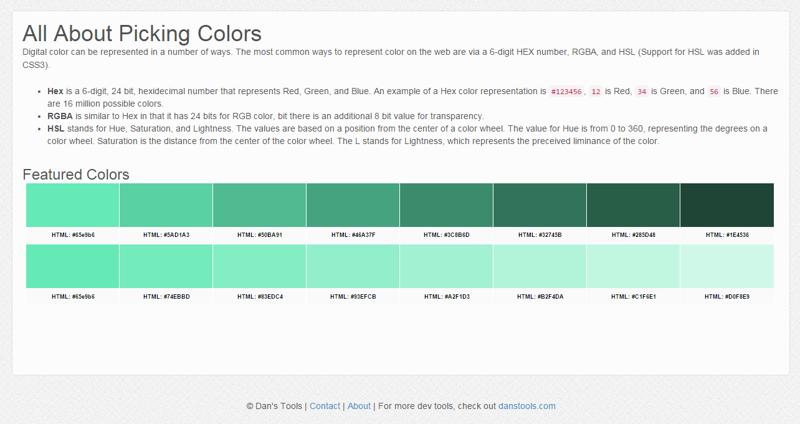Click the bold 'RGBA' bullet term

60,116
